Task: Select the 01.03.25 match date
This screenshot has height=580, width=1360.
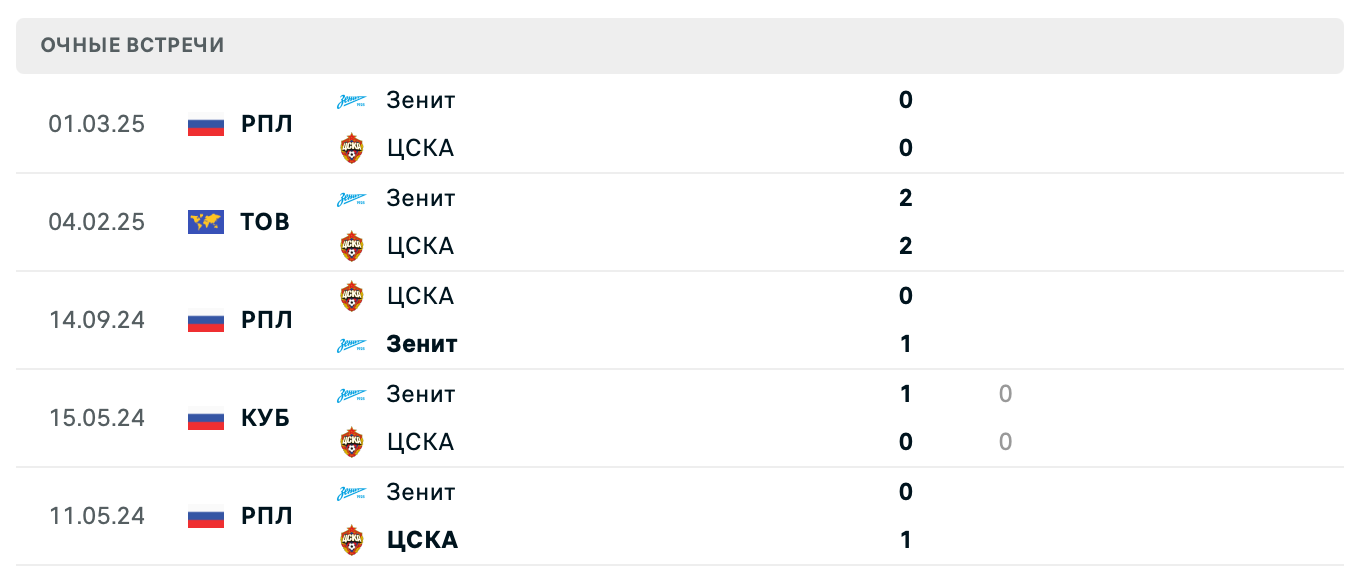Action: pos(97,125)
